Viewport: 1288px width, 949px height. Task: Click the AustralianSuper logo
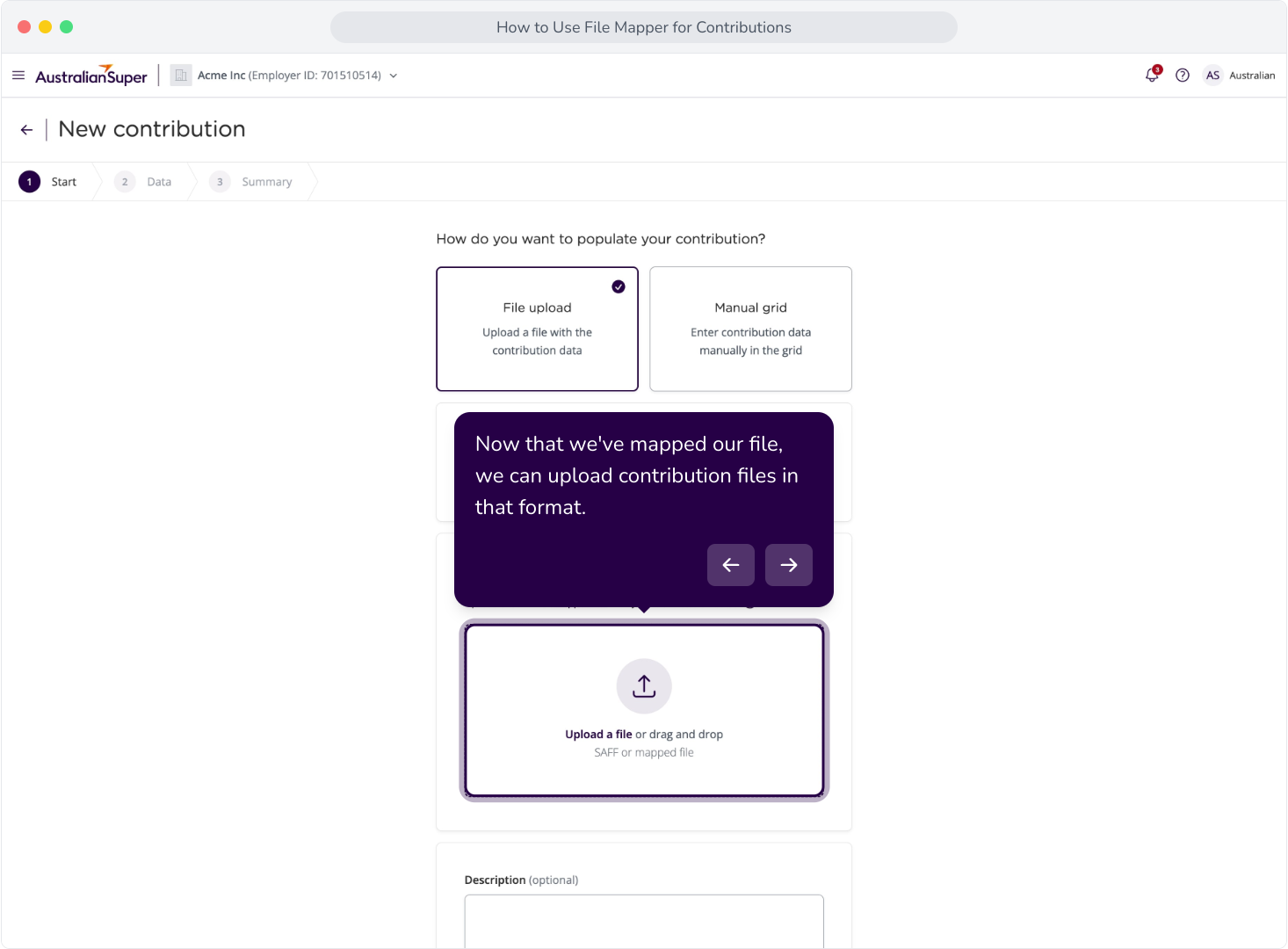(91, 76)
